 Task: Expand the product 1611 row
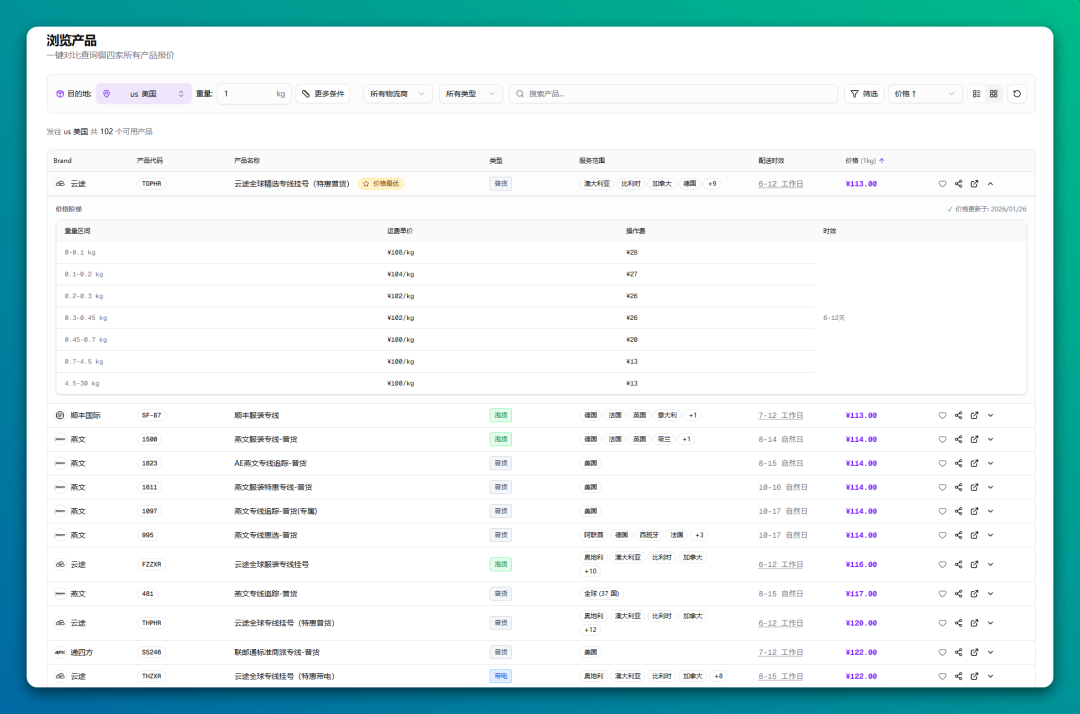pos(990,487)
